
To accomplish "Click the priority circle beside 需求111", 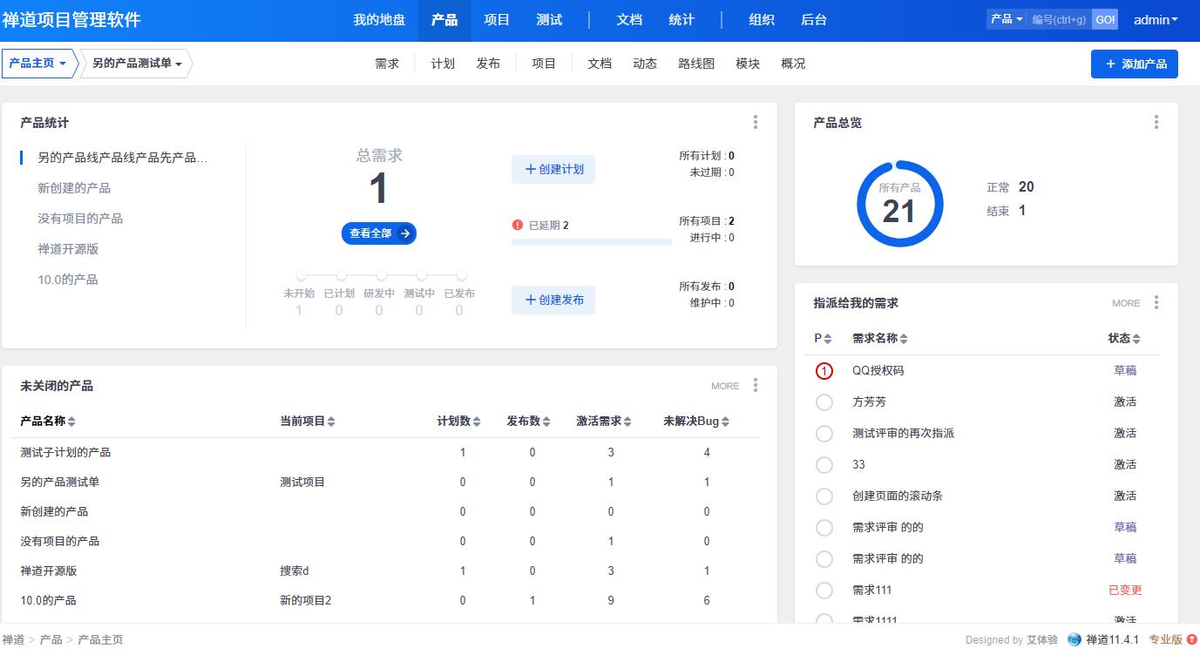I will (824, 590).
